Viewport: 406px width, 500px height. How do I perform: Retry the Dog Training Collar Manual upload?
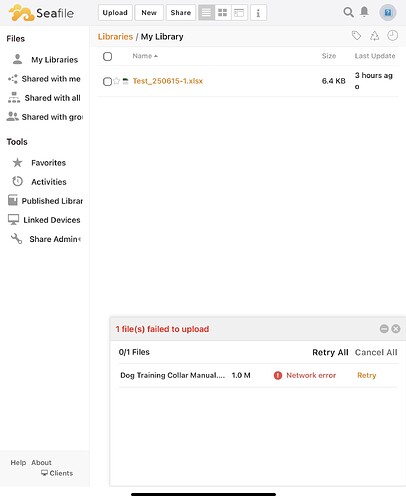366,375
